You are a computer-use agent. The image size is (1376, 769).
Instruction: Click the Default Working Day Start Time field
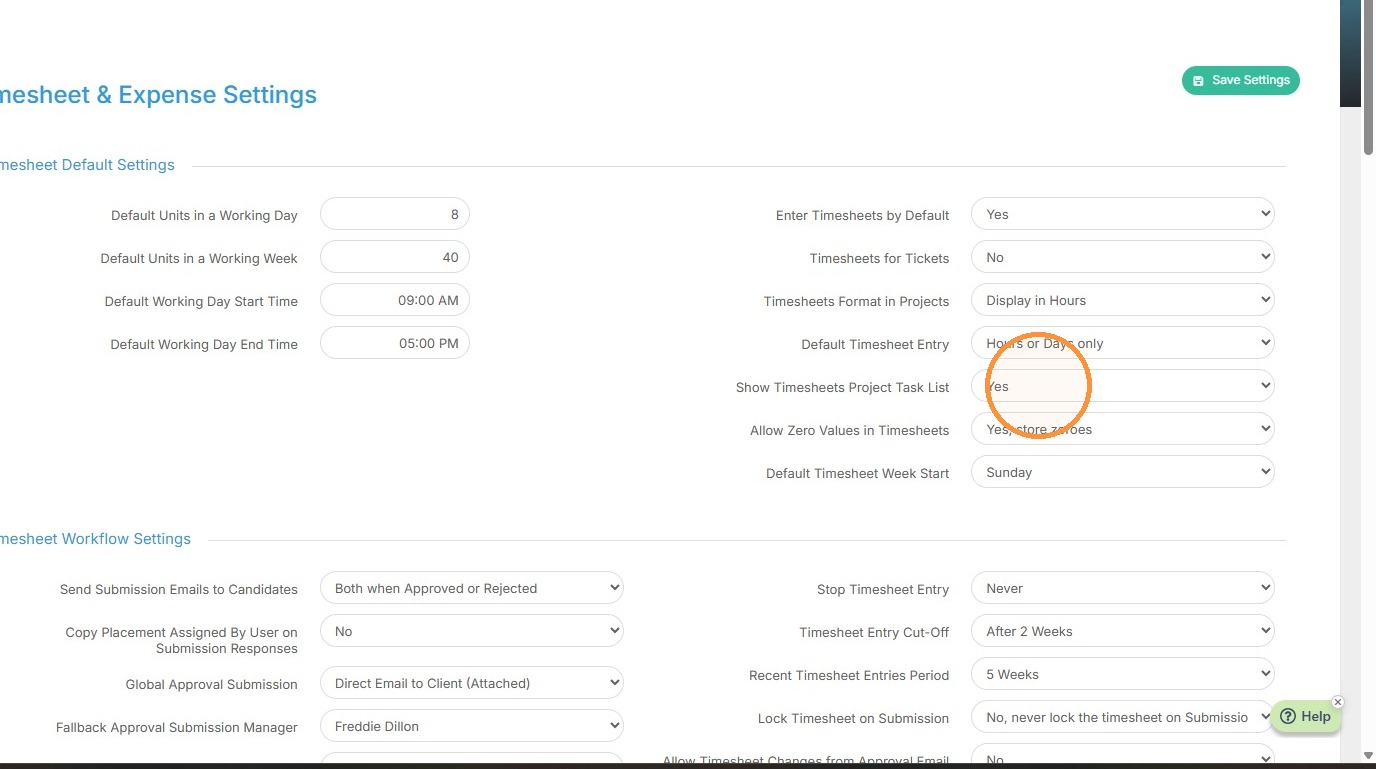(x=394, y=300)
